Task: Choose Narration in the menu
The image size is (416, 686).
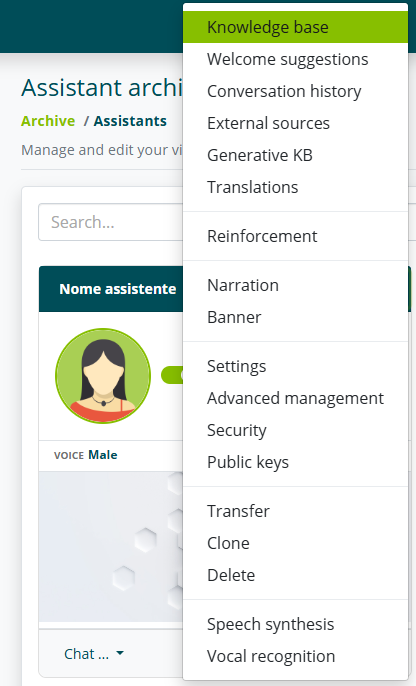Action: point(296,285)
